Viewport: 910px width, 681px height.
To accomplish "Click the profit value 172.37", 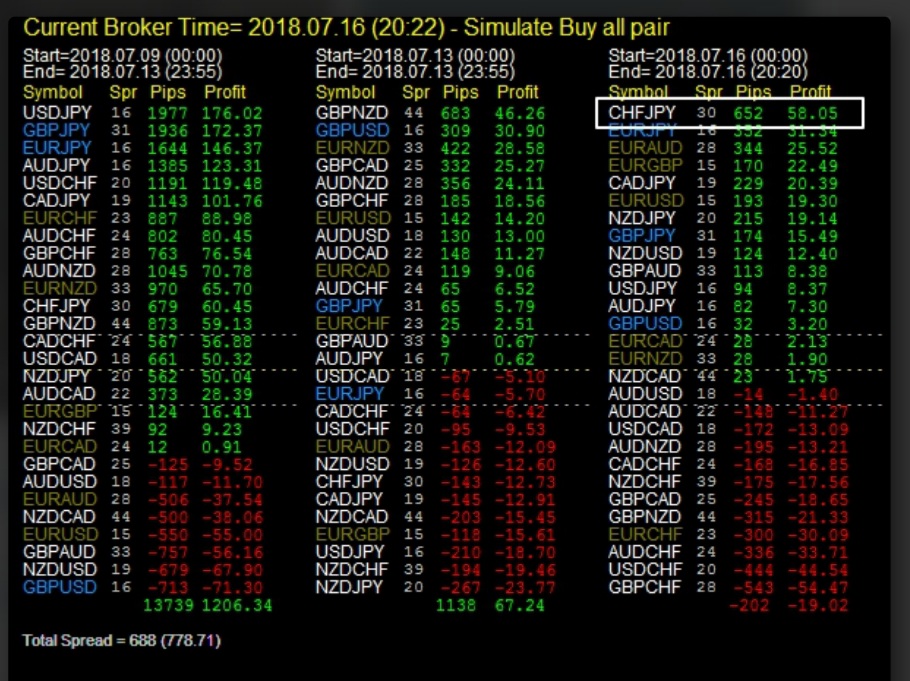I will [232, 131].
